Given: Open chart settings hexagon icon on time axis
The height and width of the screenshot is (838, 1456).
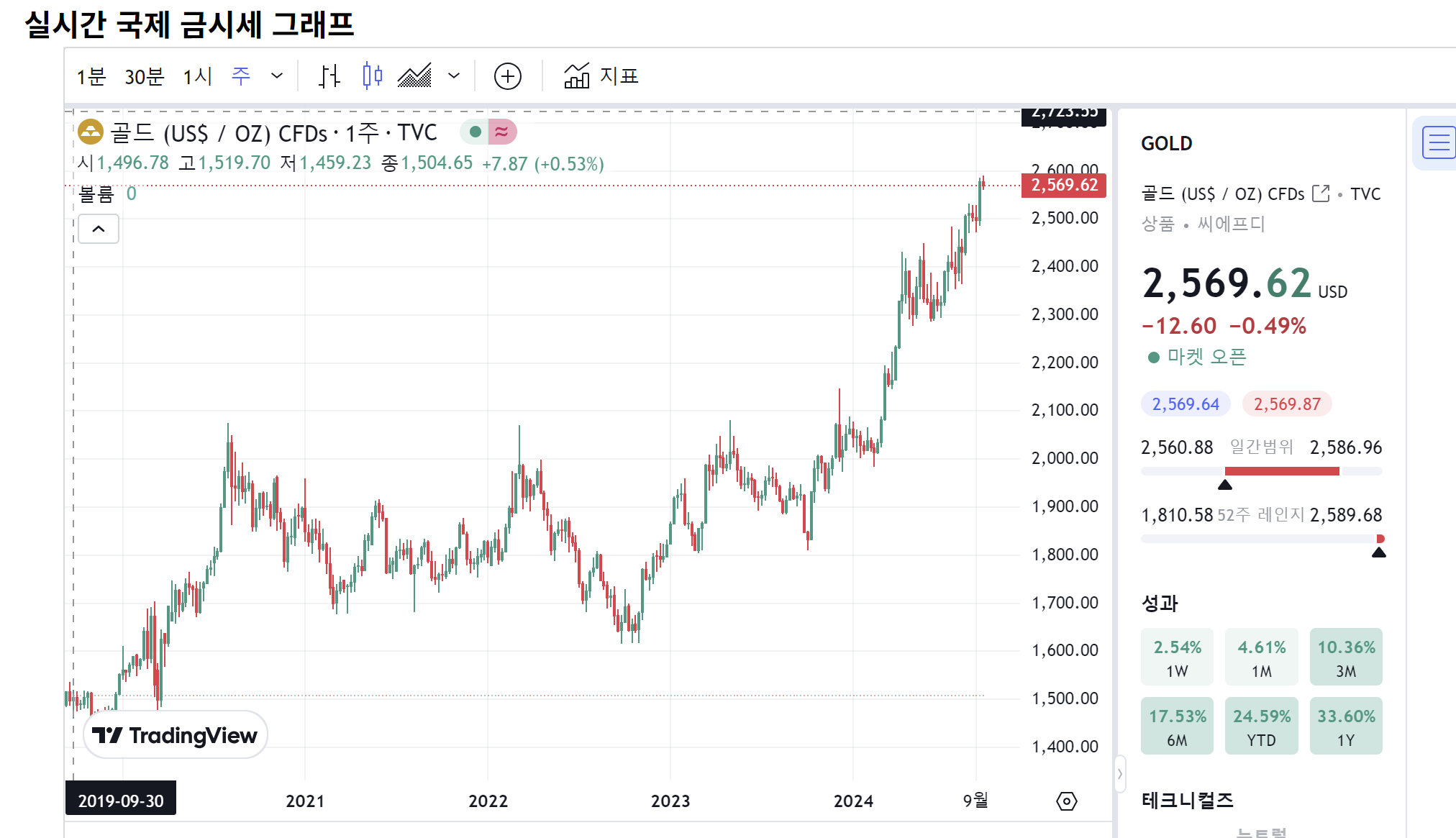Looking at the screenshot, I should pyautogui.click(x=1066, y=801).
